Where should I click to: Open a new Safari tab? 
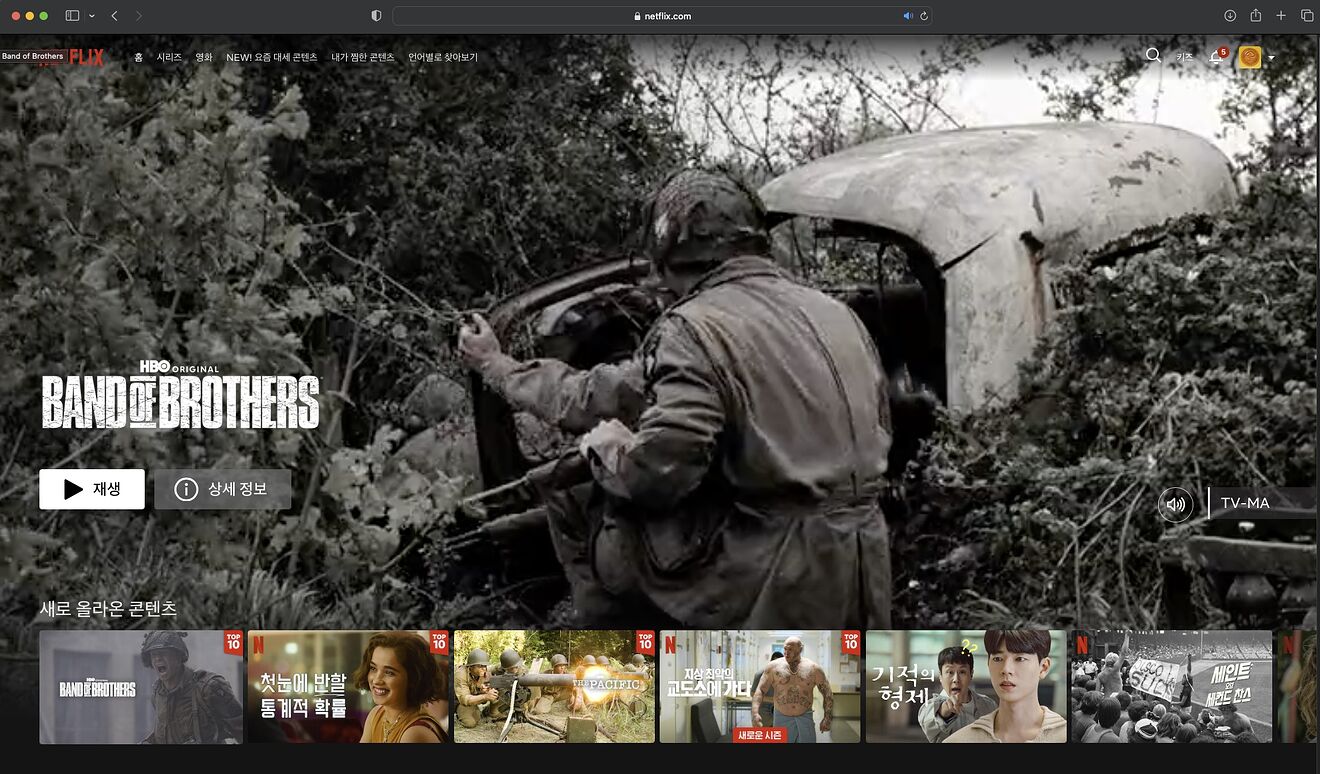tap(1281, 16)
